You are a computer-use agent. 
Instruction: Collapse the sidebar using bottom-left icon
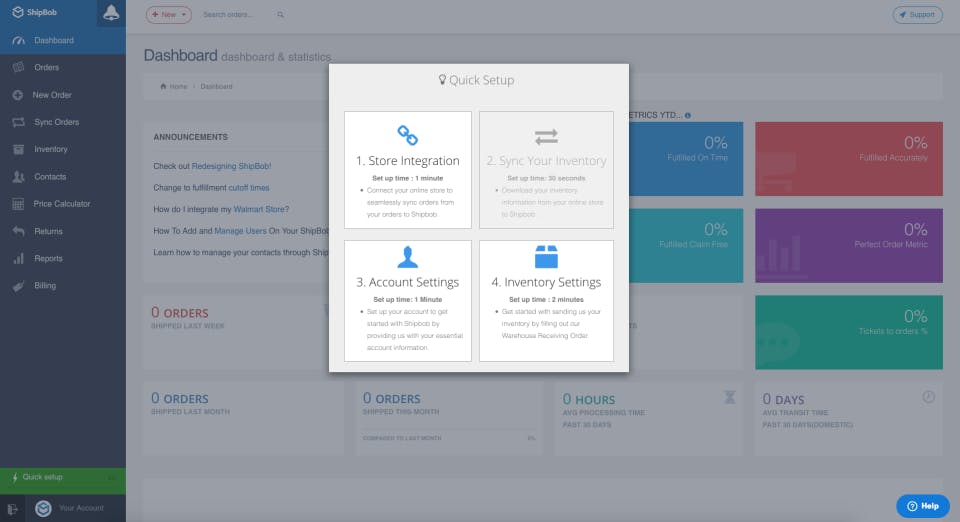12,509
